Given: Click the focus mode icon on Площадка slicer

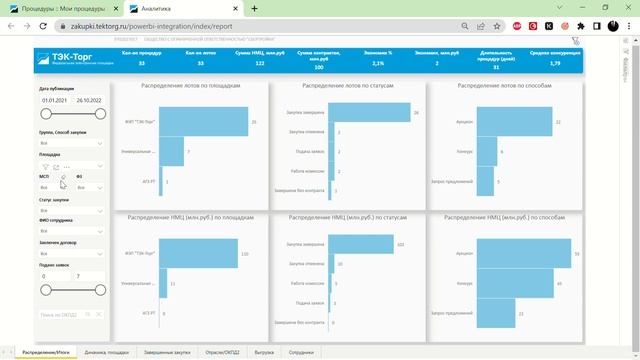Looking at the screenshot, I should [56, 167].
